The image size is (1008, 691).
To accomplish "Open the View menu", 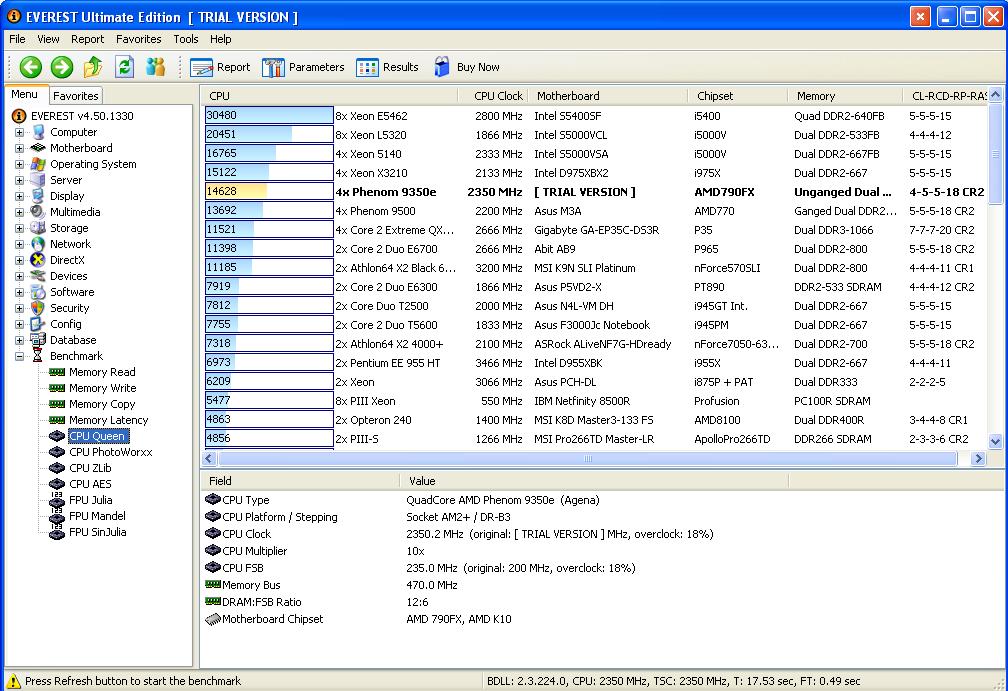I will (48, 39).
